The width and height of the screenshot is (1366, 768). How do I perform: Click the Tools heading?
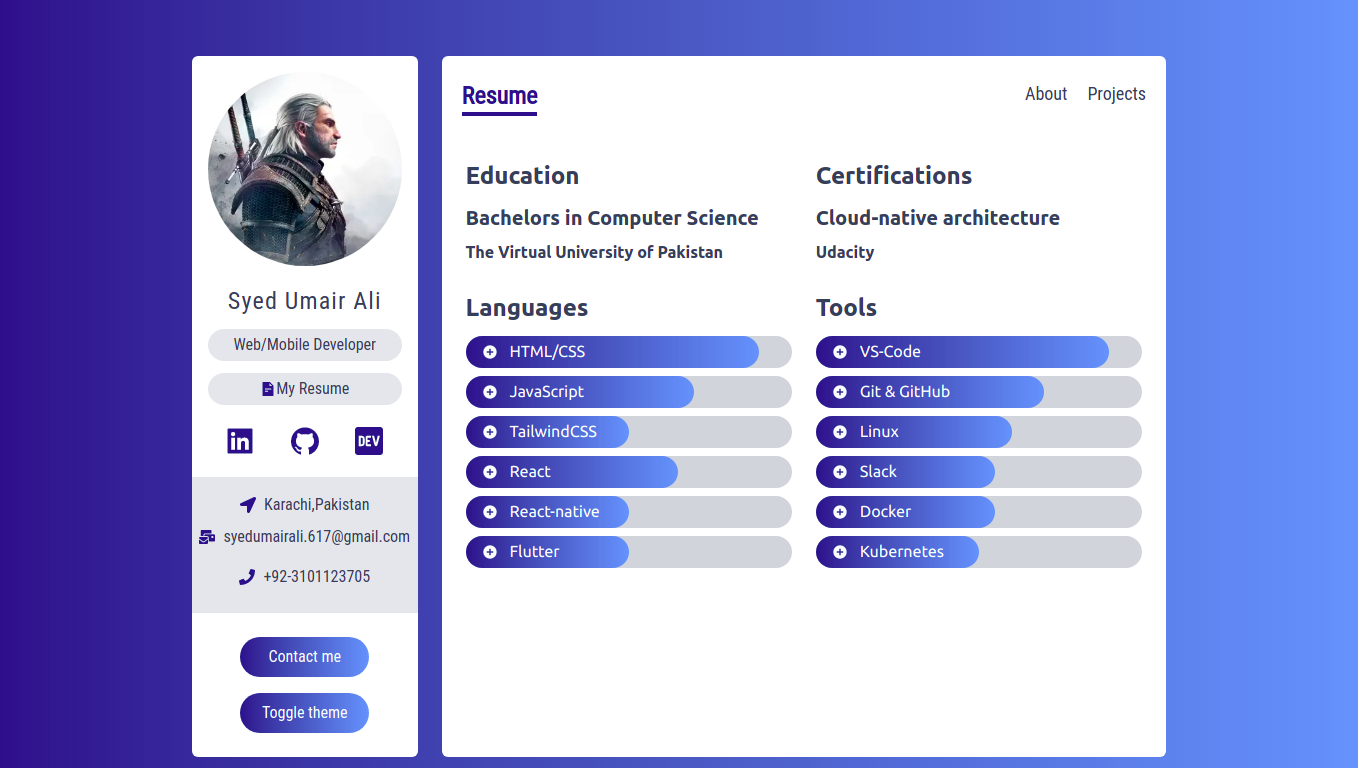coord(846,308)
